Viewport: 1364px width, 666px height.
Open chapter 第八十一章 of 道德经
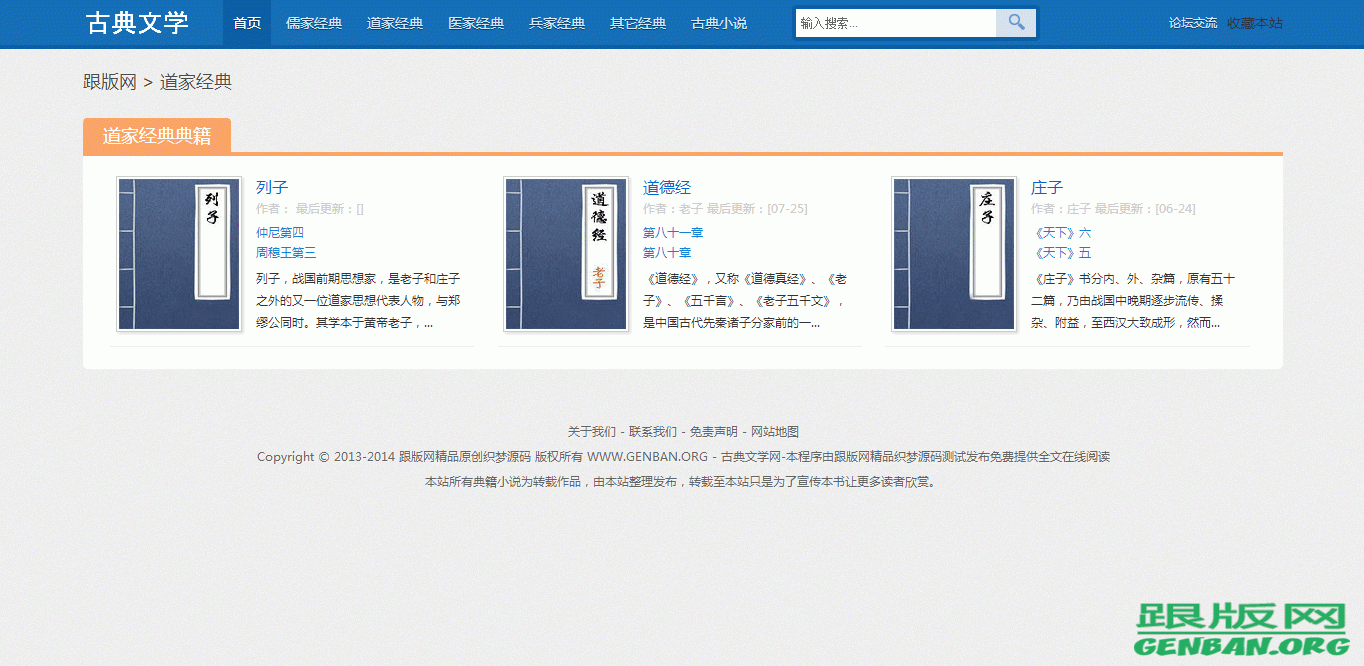[x=672, y=232]
